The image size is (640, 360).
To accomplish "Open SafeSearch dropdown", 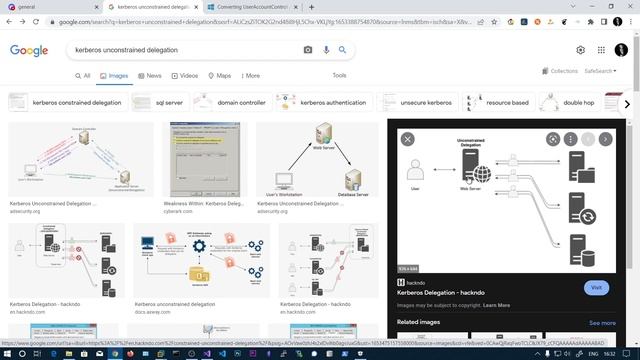I will pyautogui.click(x=600, y=71).
